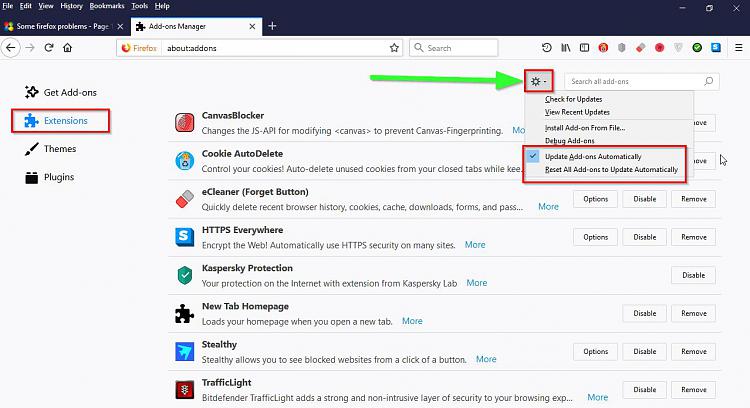
Task: Open the history clock icon in toolbar
Action: [547, 48]
